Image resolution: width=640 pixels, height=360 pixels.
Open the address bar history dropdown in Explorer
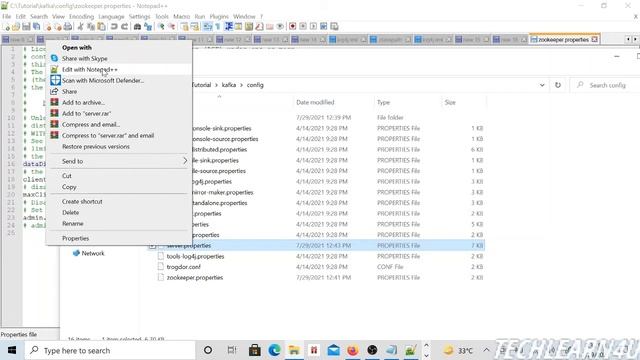click(x=542, y=85)
